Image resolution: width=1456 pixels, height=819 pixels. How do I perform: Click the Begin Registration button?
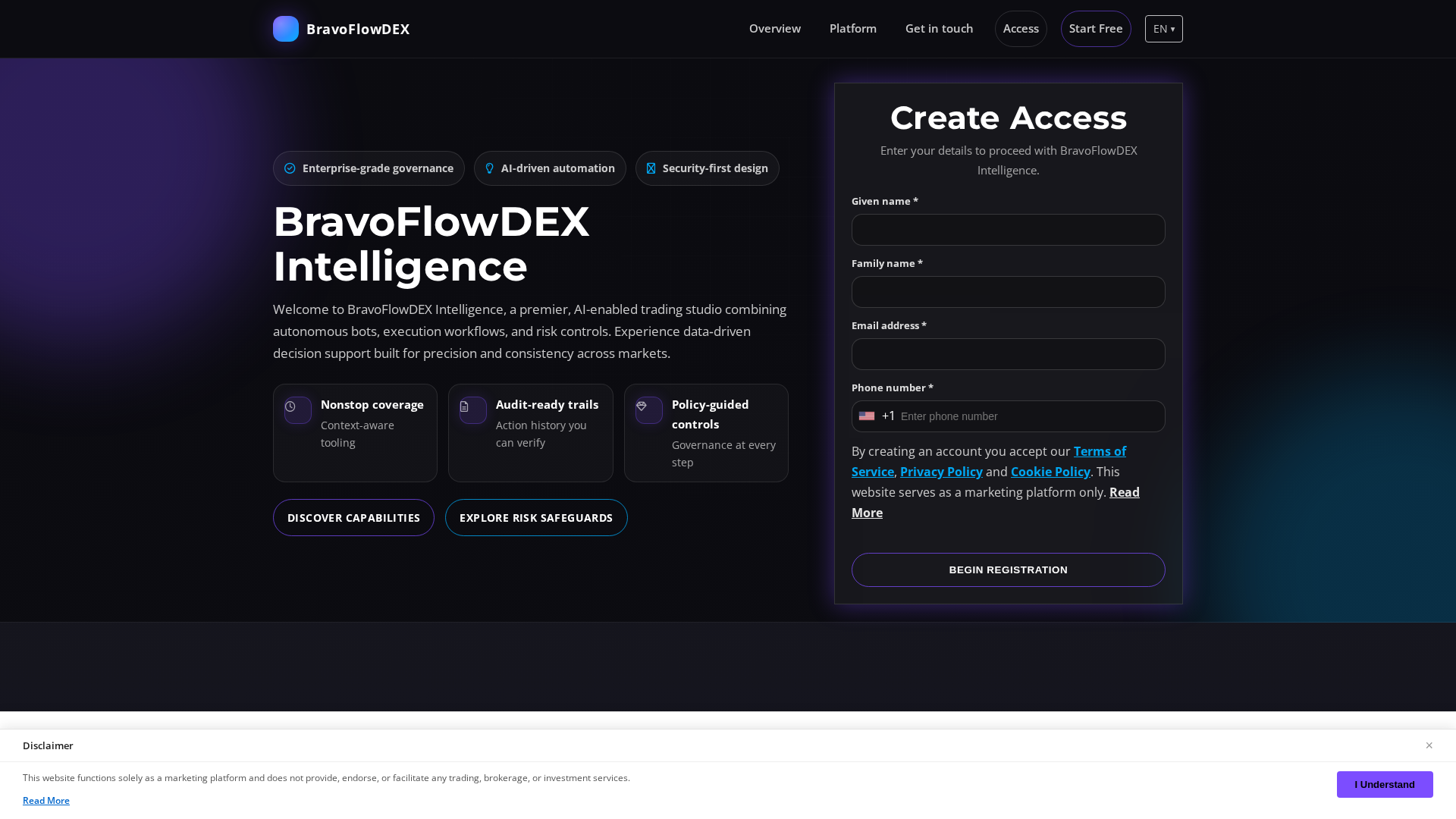pos(1009,570)
